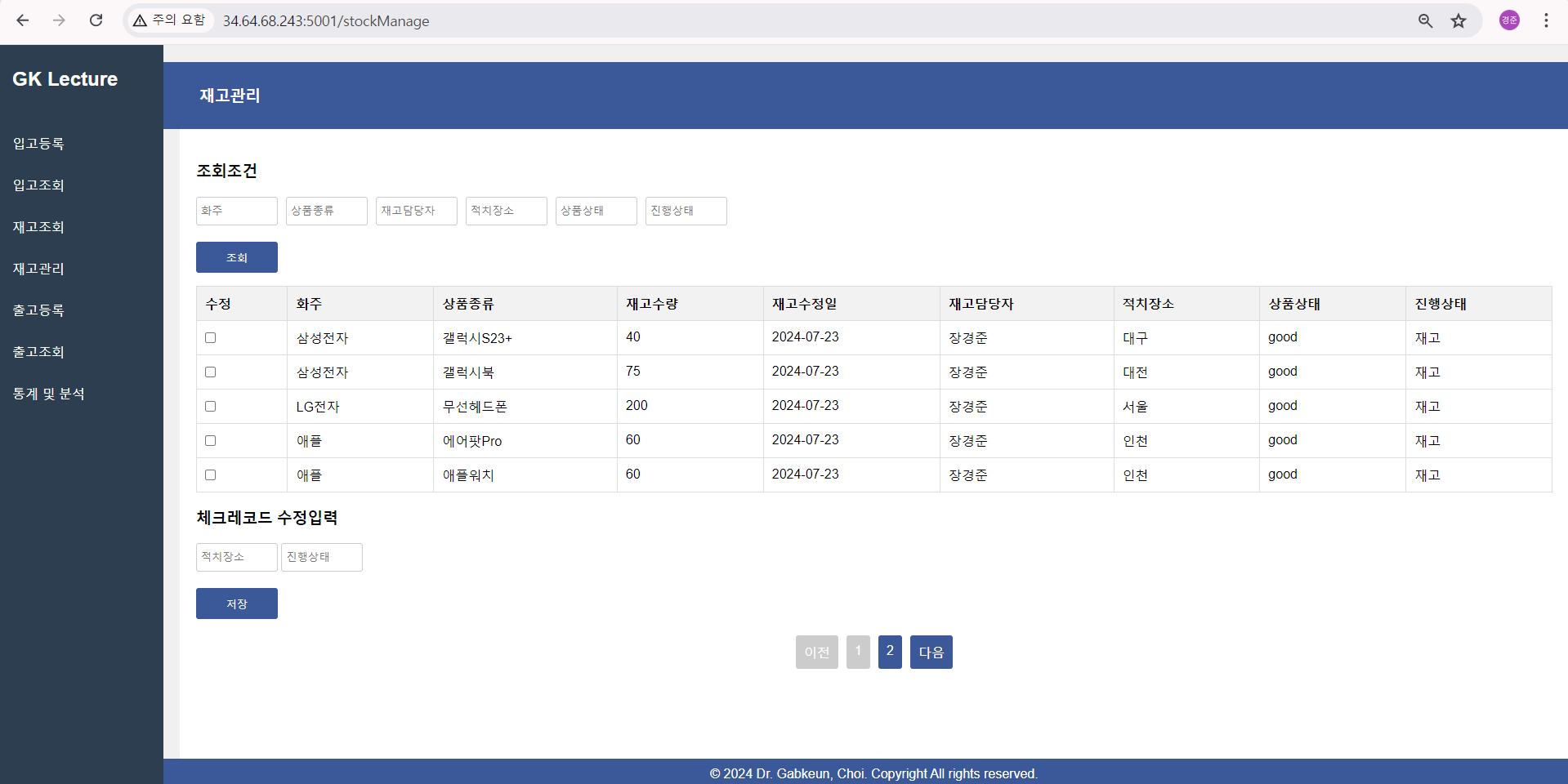Click the 조회 search button
The height and width of the screenshot is (784, 1568).
tap(237, 257)
